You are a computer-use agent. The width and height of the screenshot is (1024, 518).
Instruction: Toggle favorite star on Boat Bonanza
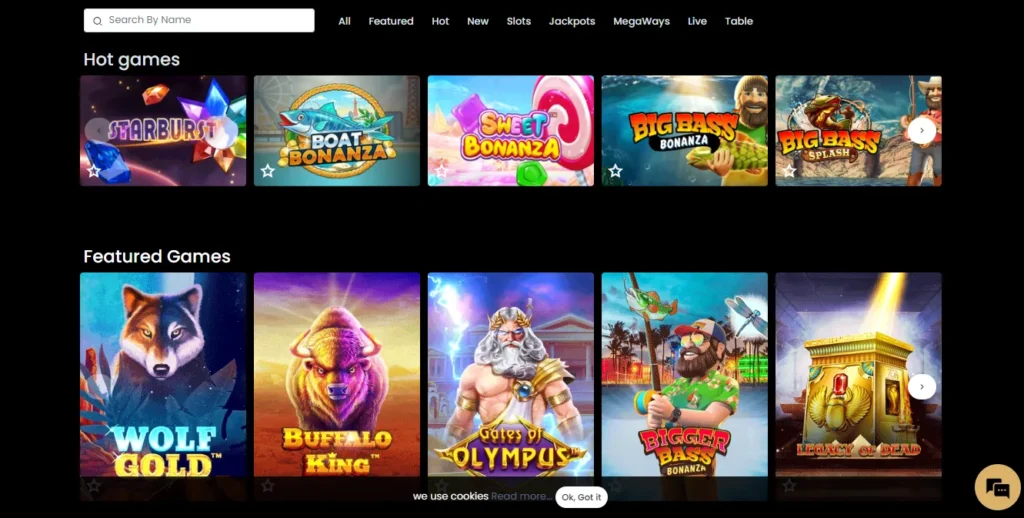[267, 171]
